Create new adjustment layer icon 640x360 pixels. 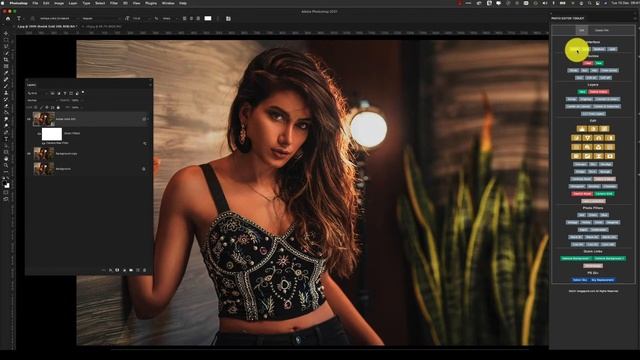click(x=124, y=270)
